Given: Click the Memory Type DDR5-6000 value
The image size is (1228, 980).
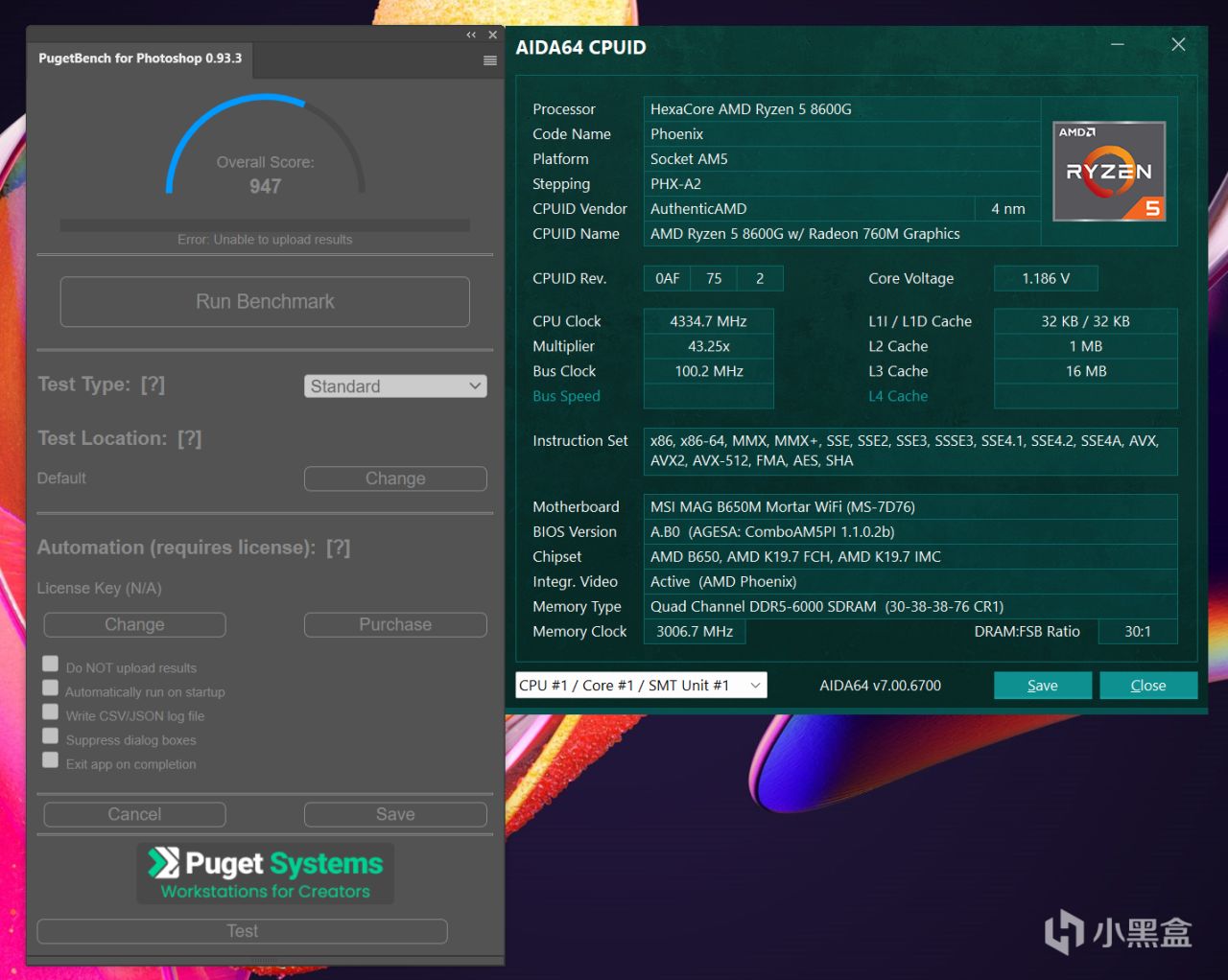Looking at the screenshot, I should tap(910, 607).
